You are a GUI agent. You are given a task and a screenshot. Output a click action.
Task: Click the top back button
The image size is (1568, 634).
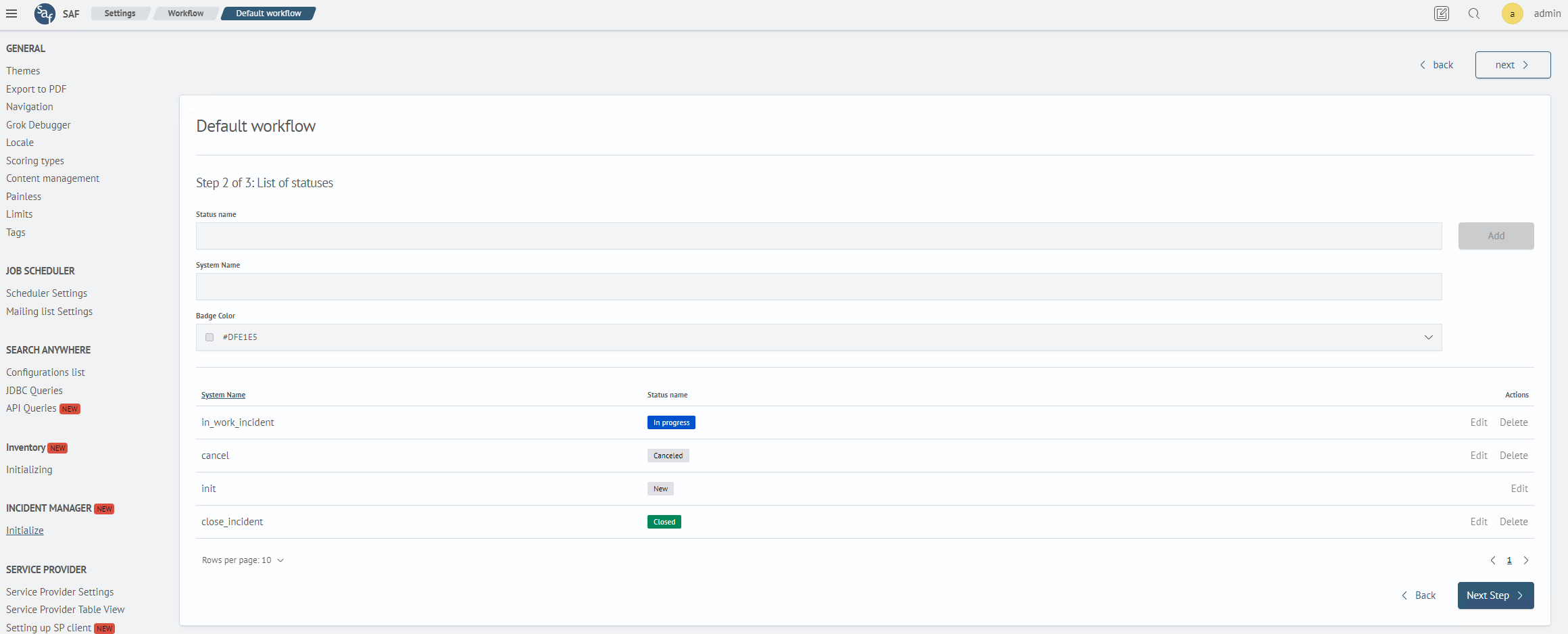1436,65
